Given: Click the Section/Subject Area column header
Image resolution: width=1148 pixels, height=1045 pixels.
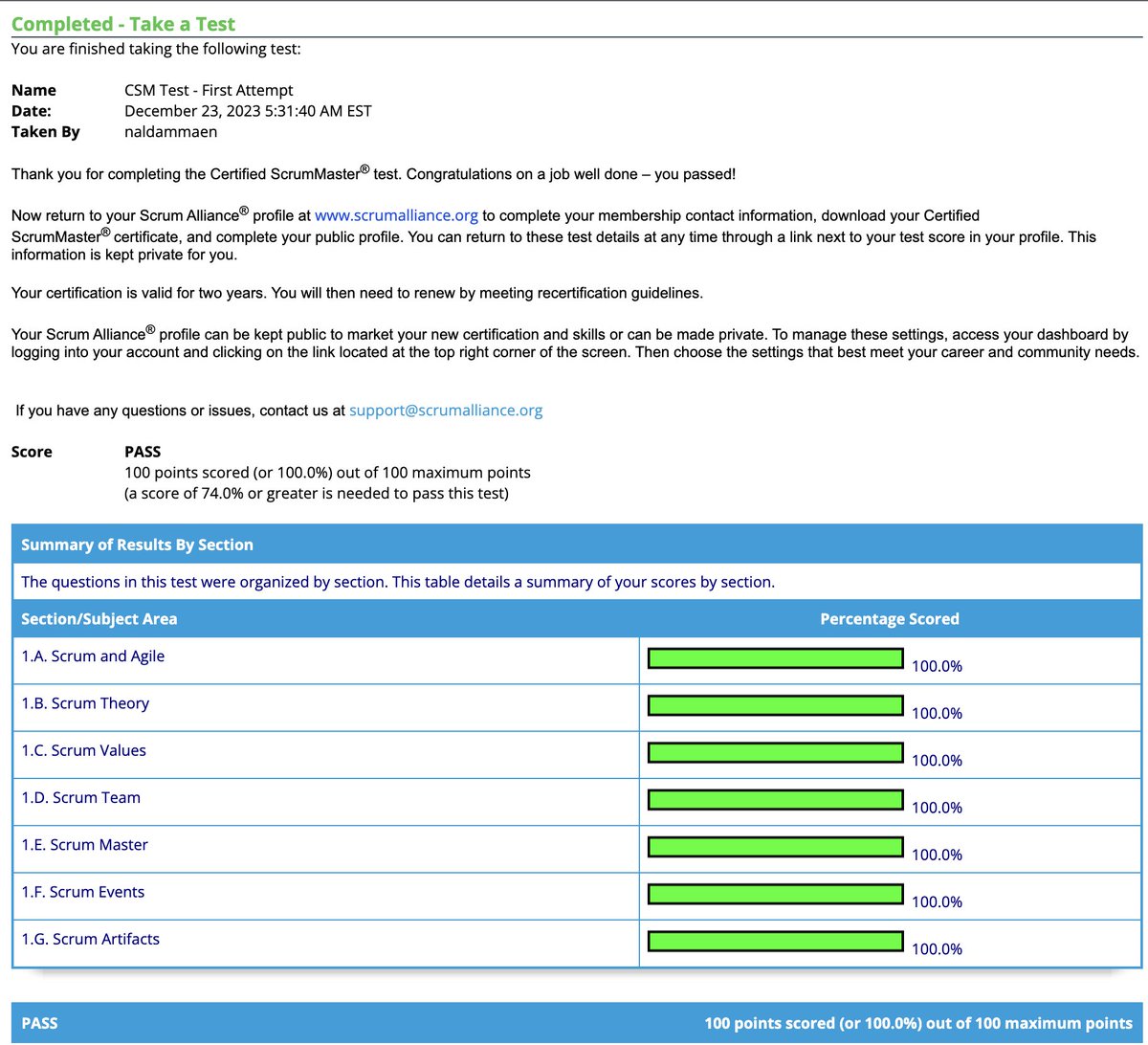Looking at the screenshot, I should 99,619.
